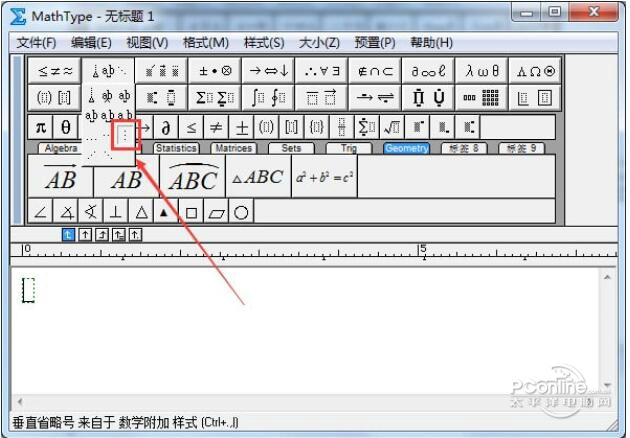Open the 大小(Z) menu
This screenshot has width=630, height=438.
pyautogui.click(x=319, y=42)
